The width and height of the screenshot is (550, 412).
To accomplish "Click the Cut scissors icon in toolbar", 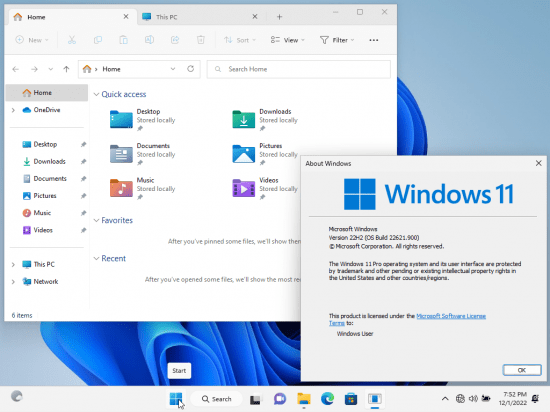I will coord(72,40).
